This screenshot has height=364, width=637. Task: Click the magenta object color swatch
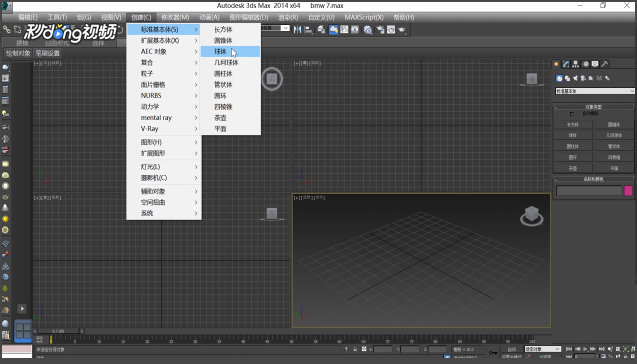click(x=628, y=191)
